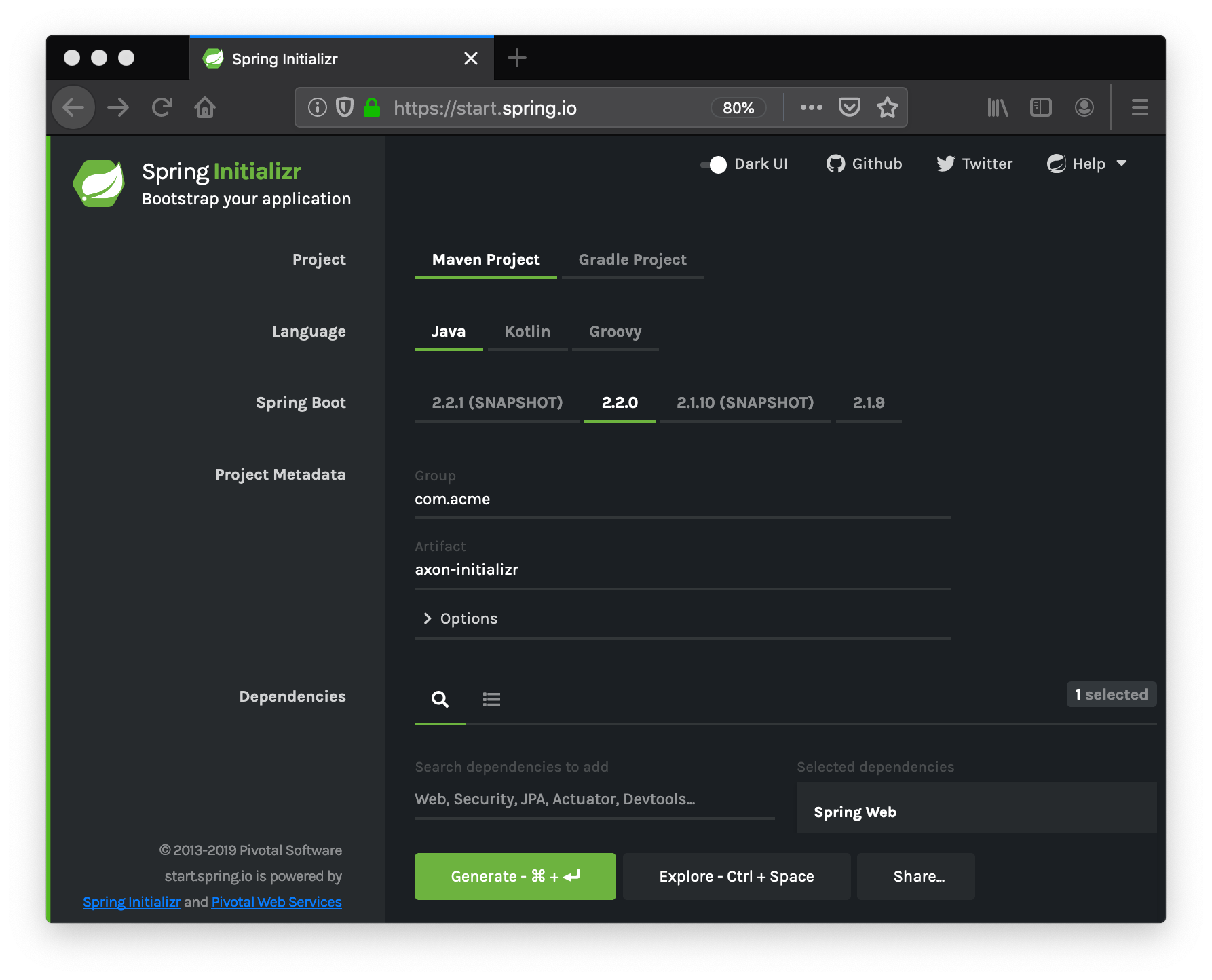Click Explore - Ctrl + Space button
This screenshot has width=1212, height=980.
click(x=736, y=876)
